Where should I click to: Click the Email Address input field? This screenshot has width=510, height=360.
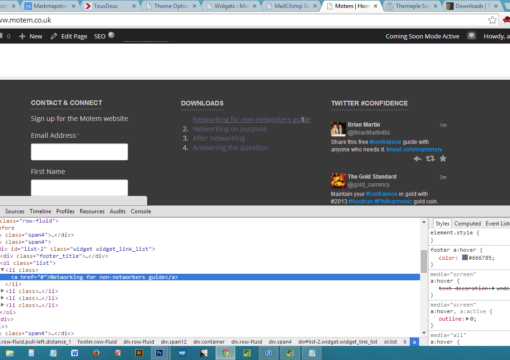(79, 152)
